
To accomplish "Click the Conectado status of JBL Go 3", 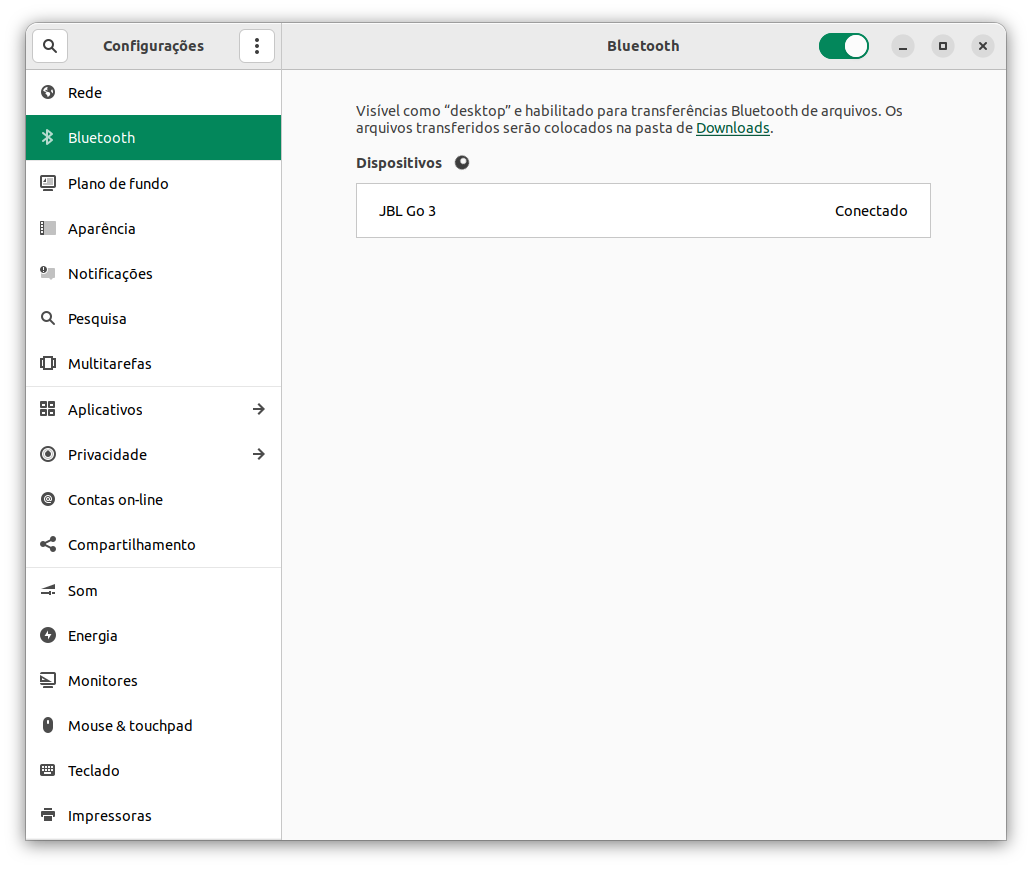I will [871, 211].
